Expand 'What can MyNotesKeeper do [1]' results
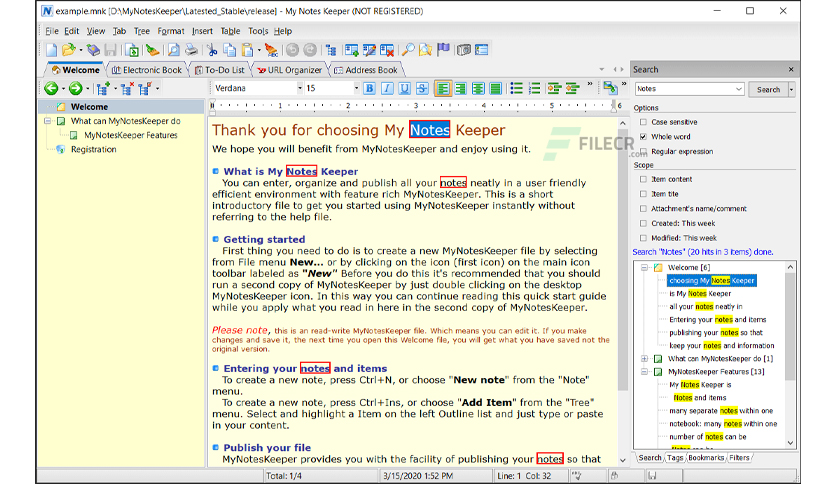Viewport: 836px width, 484px height. click(x=644, y=359)
